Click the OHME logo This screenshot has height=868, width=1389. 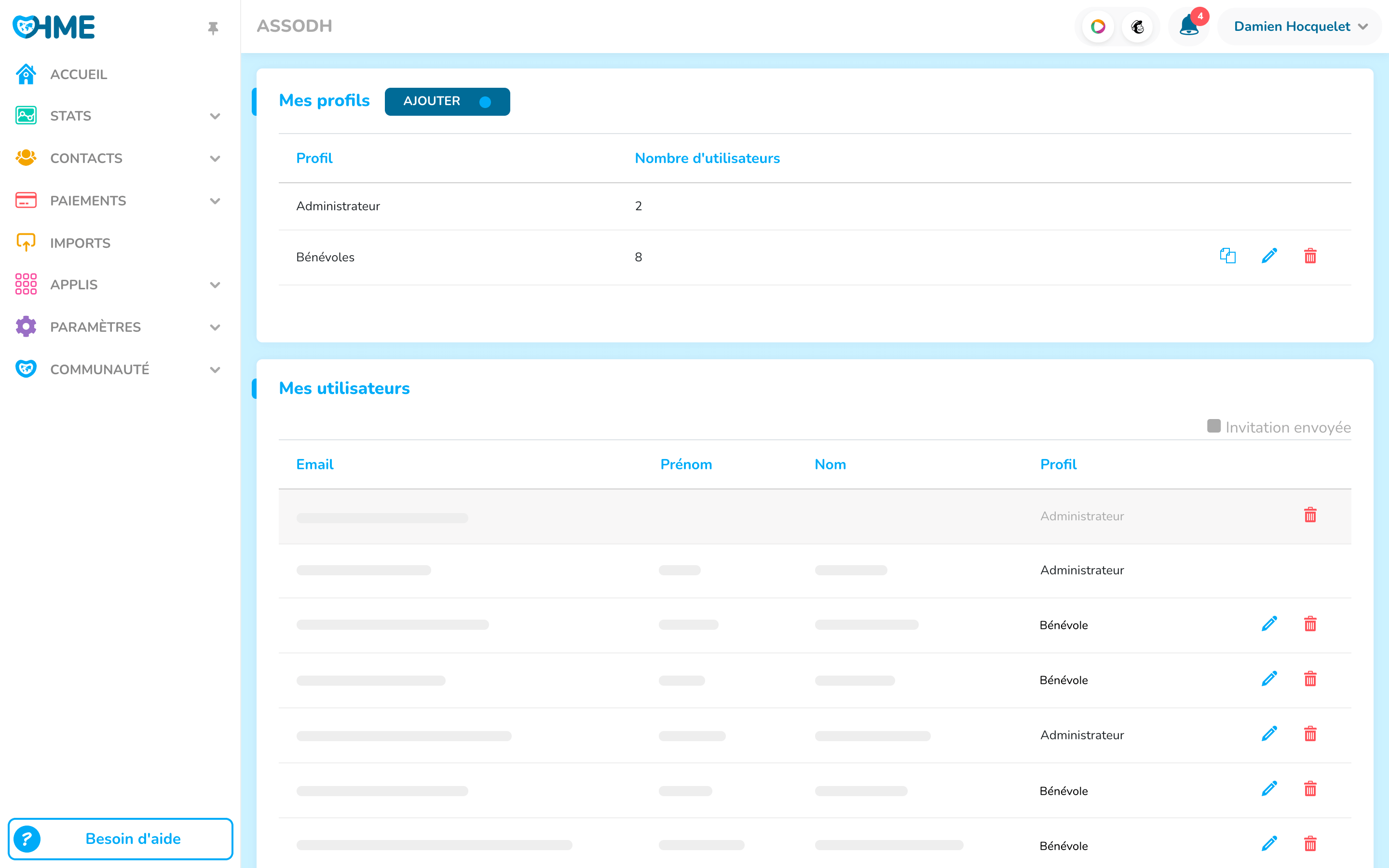tap(54, 27)
